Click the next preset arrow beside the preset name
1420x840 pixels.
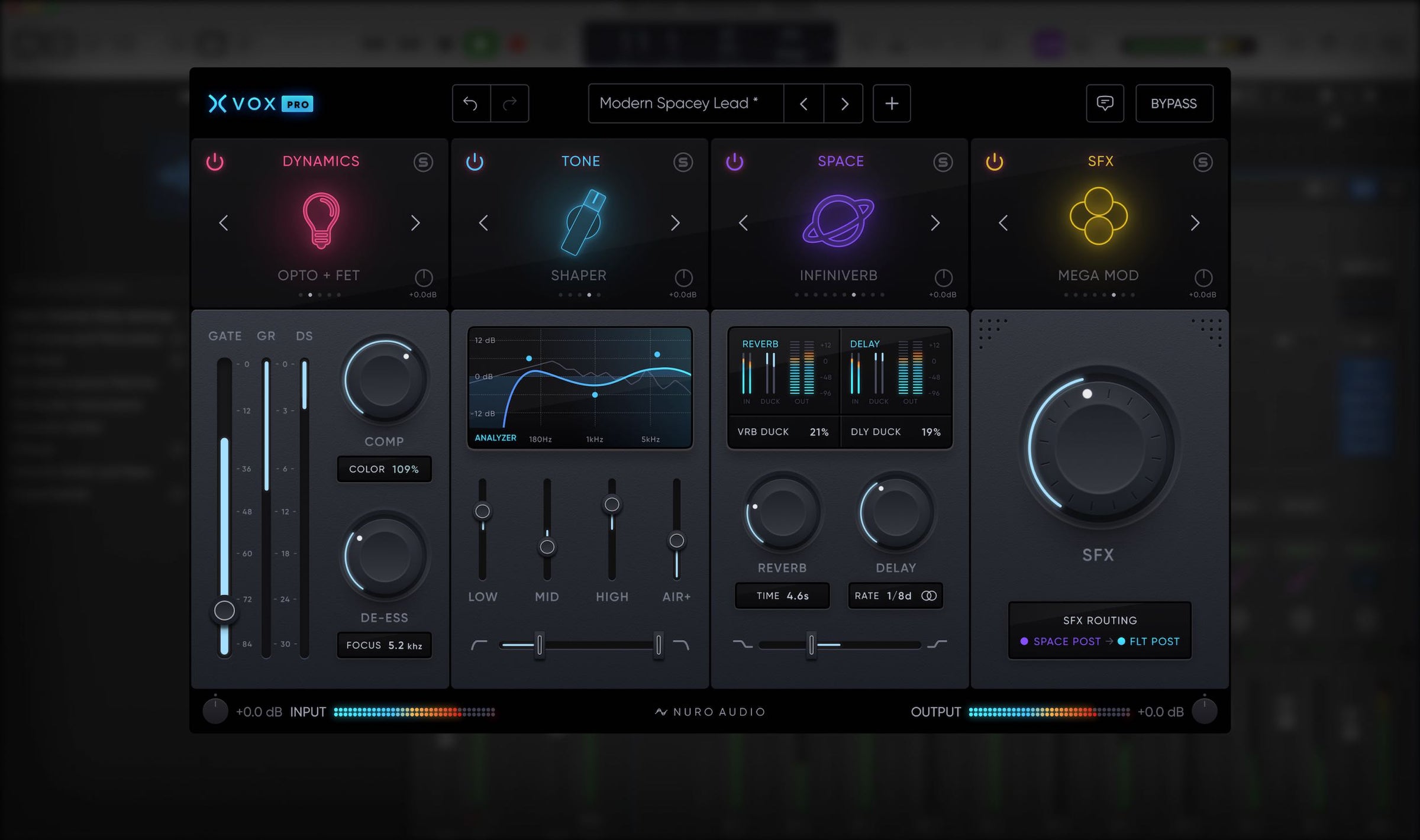[844, 104]
